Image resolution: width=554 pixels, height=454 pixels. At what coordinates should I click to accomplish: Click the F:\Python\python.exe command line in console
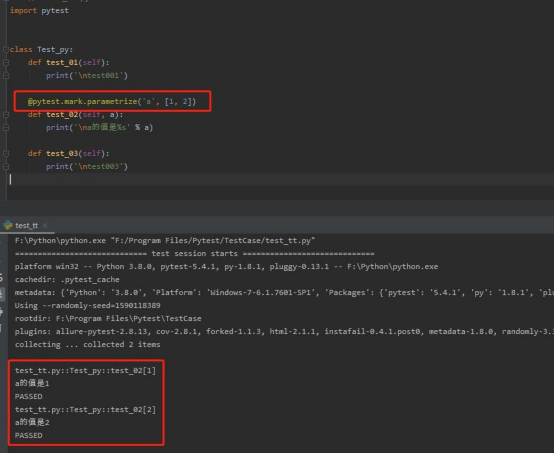[165, 241]
